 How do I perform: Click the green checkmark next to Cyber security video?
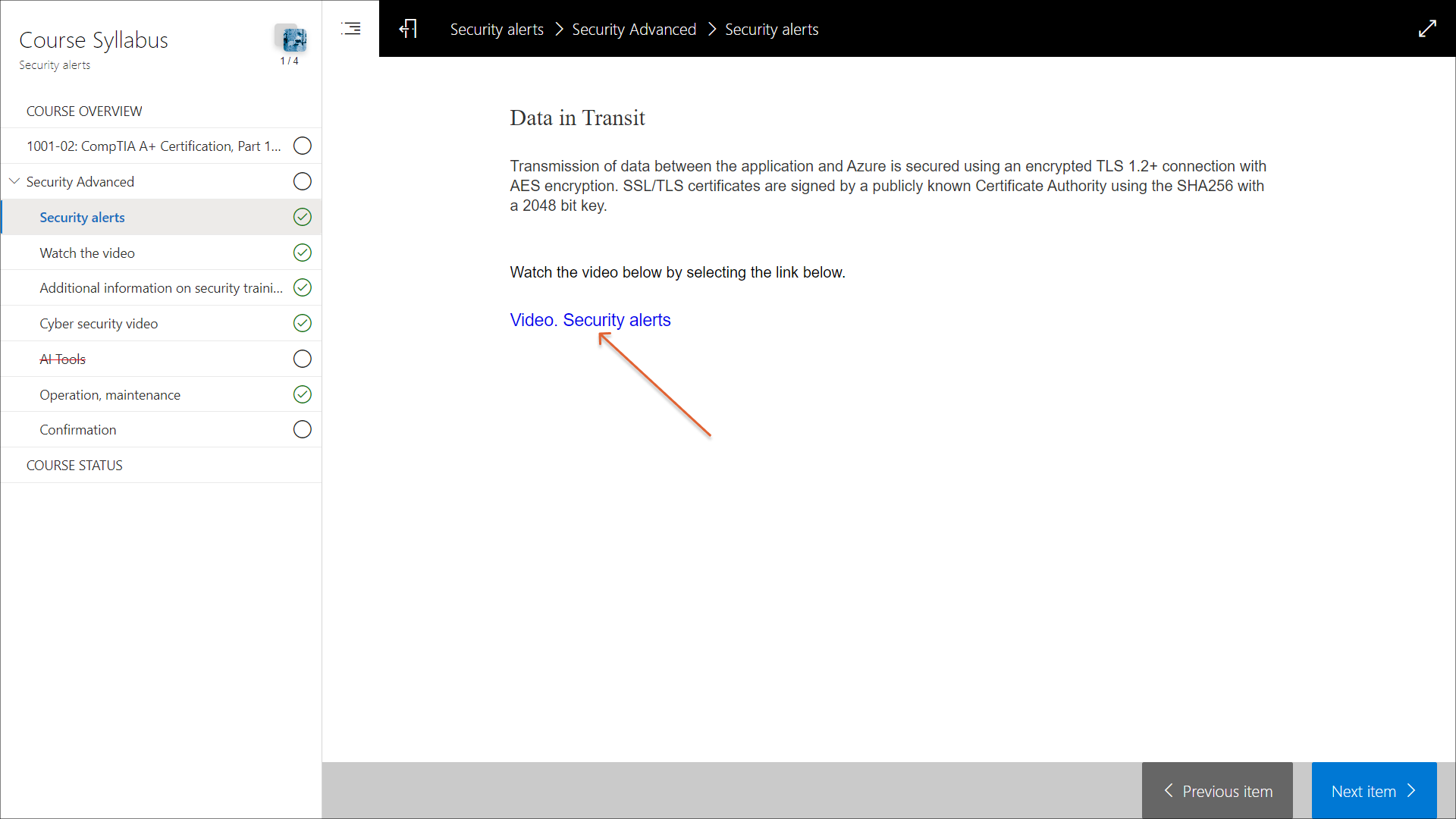pyautogui.click(x=302, y=323)
